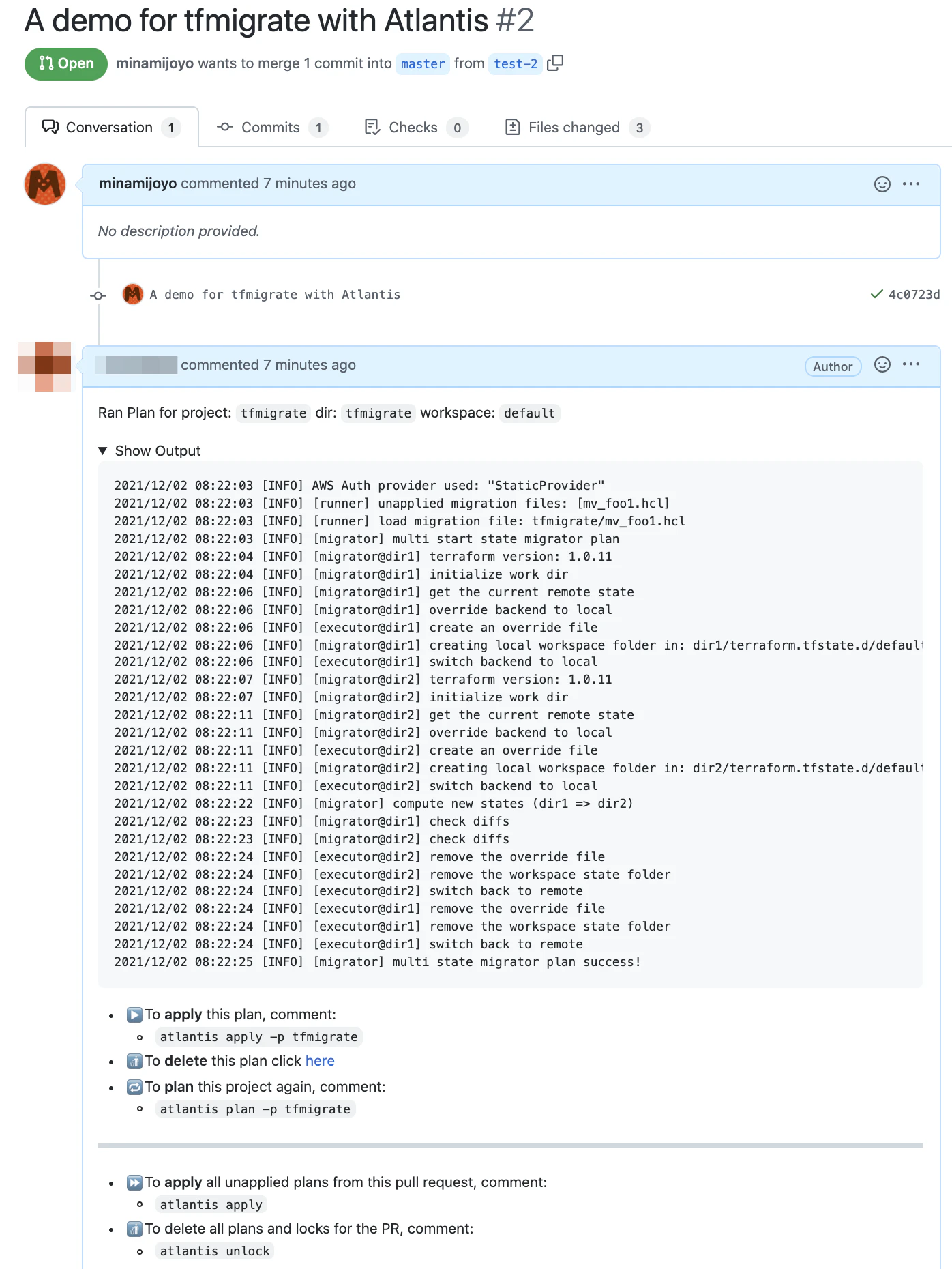Click the log line mentioning AWS Auth provider

click(x=359, y=486)
